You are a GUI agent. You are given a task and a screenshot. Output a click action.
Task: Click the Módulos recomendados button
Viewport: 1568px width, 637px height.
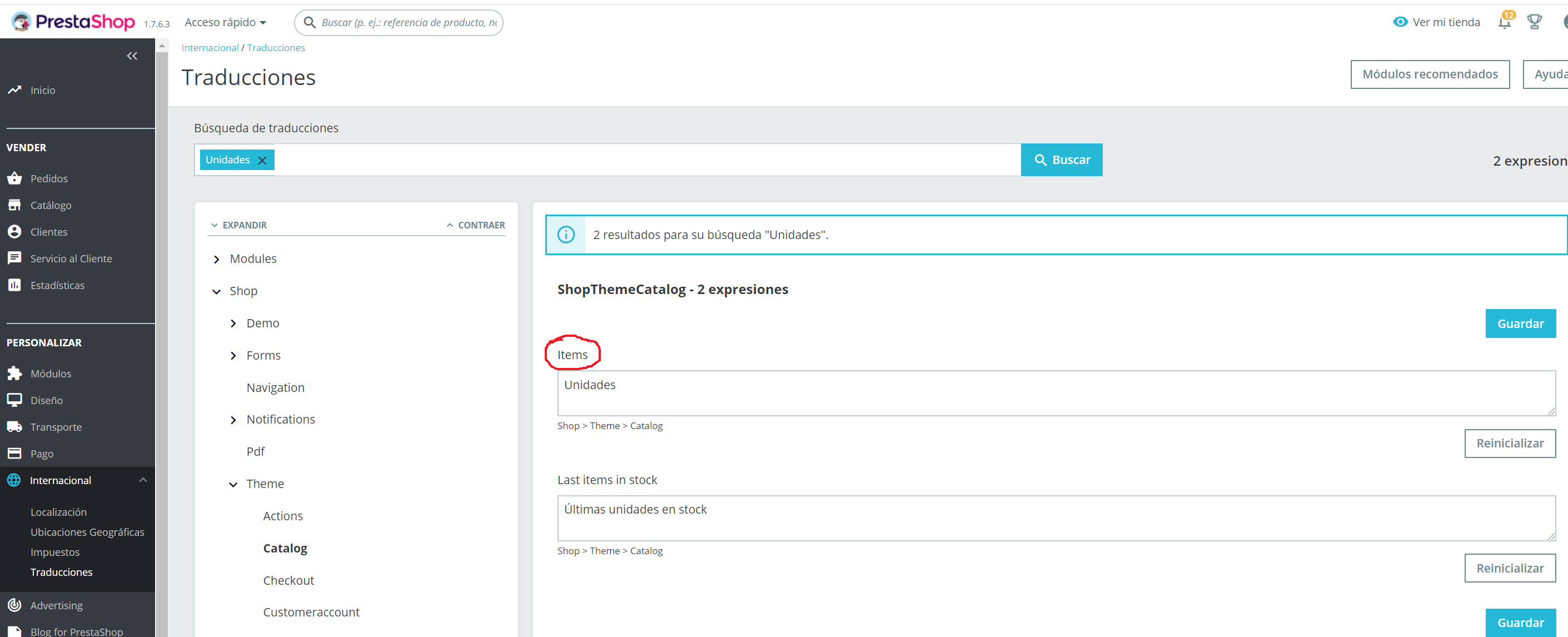coord(1430,74)
